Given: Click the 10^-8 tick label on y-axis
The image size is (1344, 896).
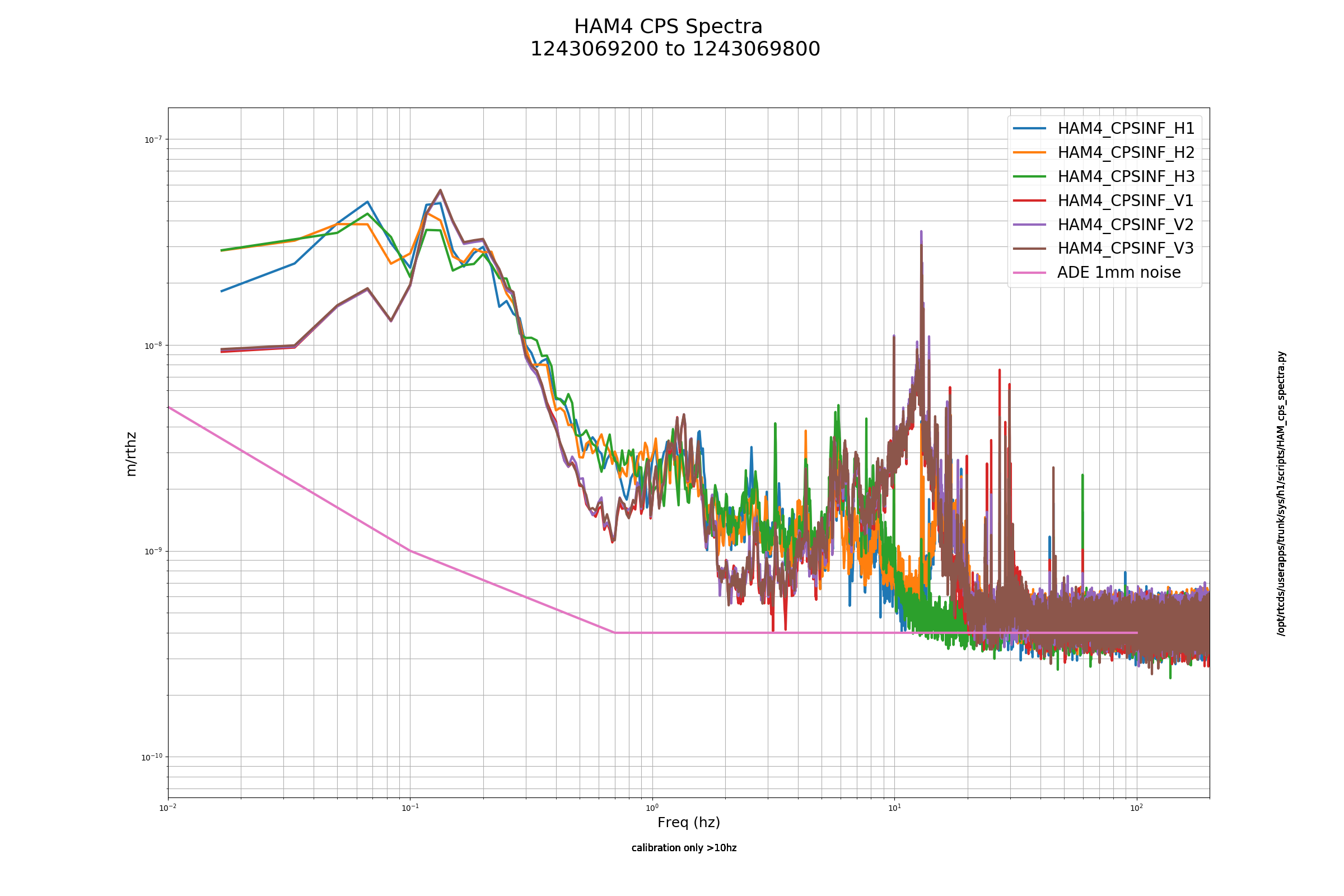Looking at the screenshot, I should (x=152, y=345).
